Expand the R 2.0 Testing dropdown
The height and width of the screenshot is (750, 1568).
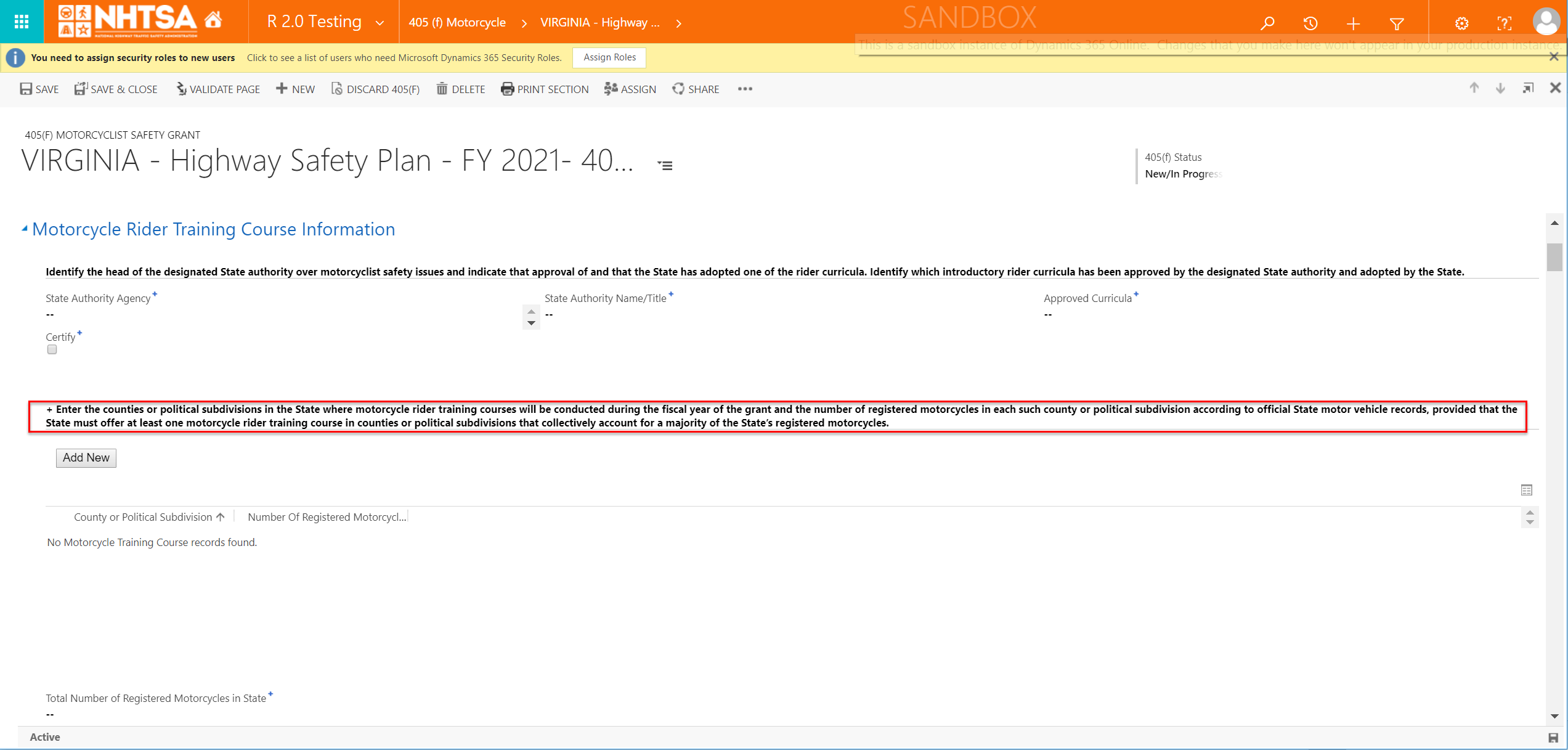coord(380,23)
